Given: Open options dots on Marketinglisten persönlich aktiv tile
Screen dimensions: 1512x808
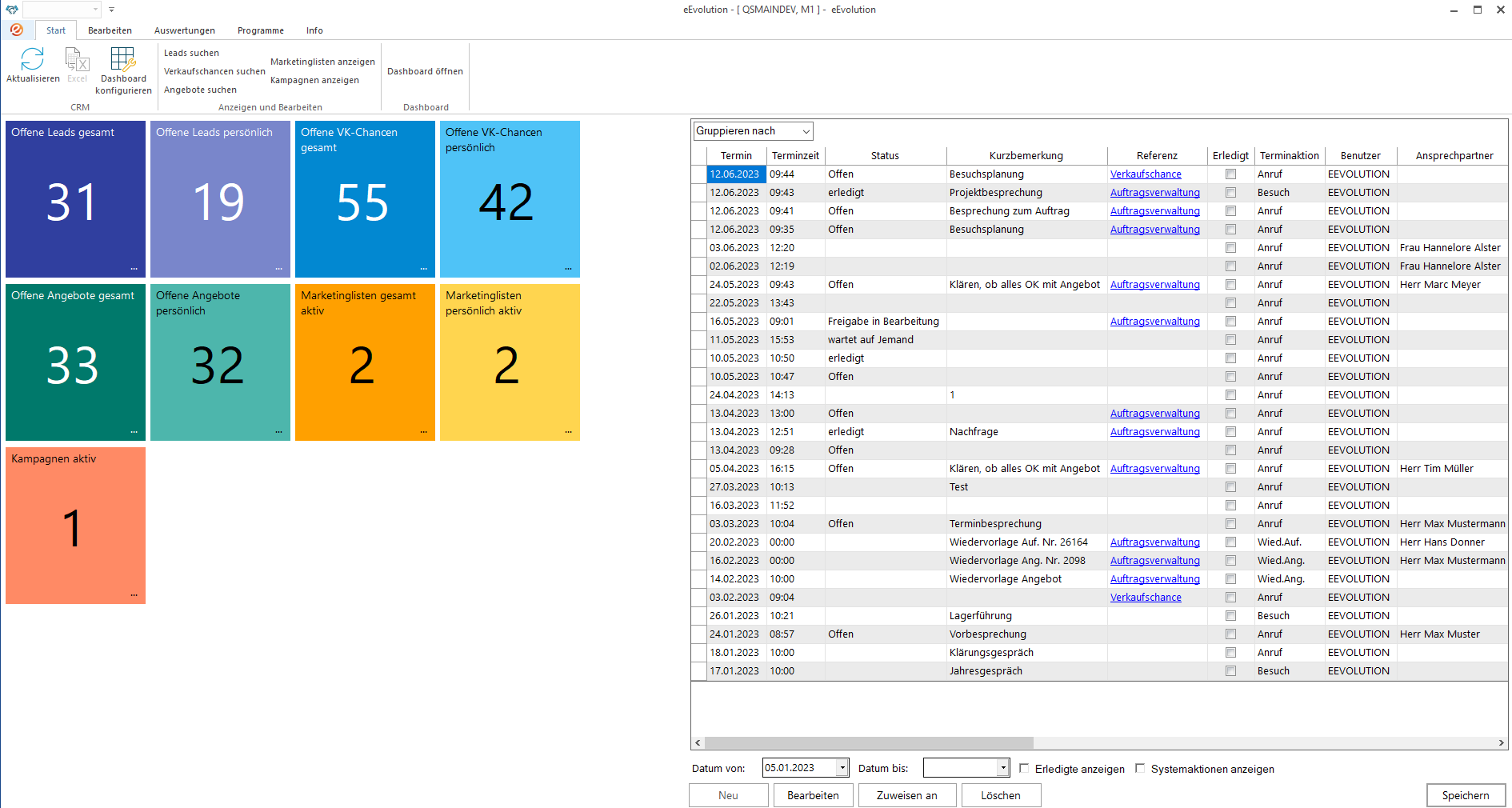Looking at the screenshot, I should coord(568,432).
